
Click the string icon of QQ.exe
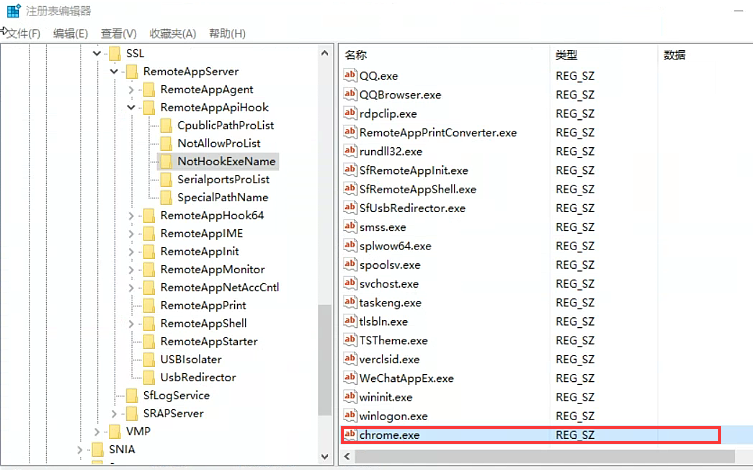350,75
